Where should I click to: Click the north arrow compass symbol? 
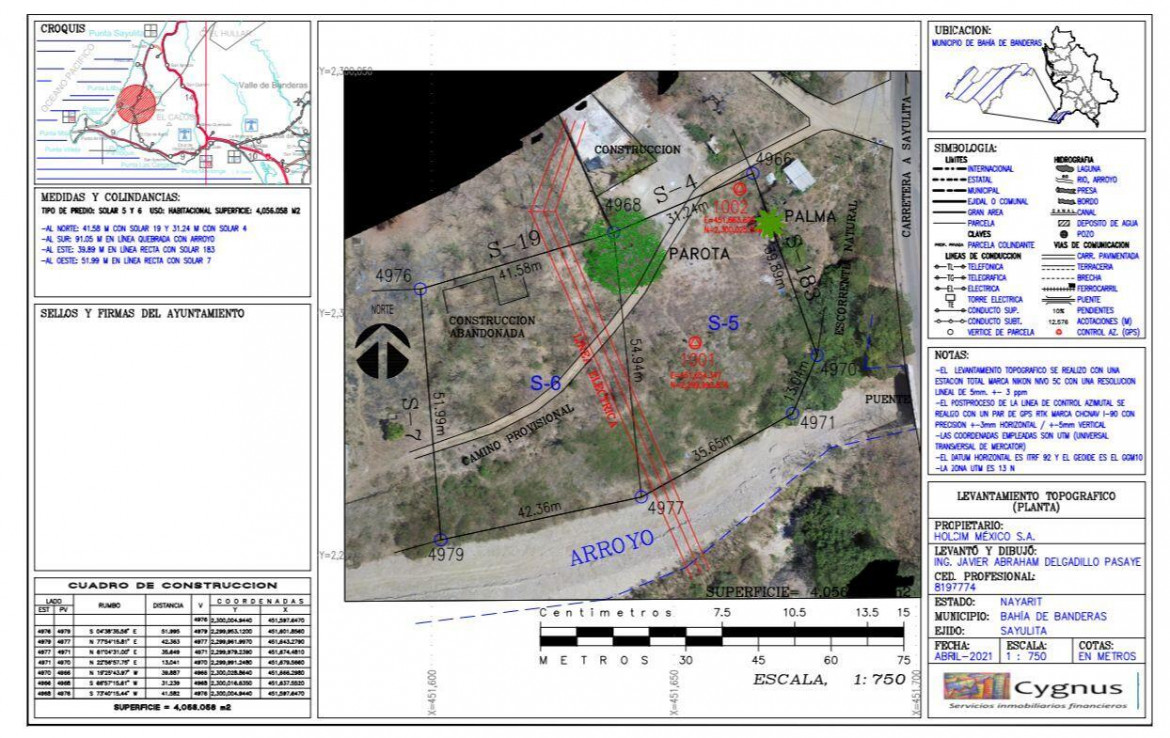382,350
